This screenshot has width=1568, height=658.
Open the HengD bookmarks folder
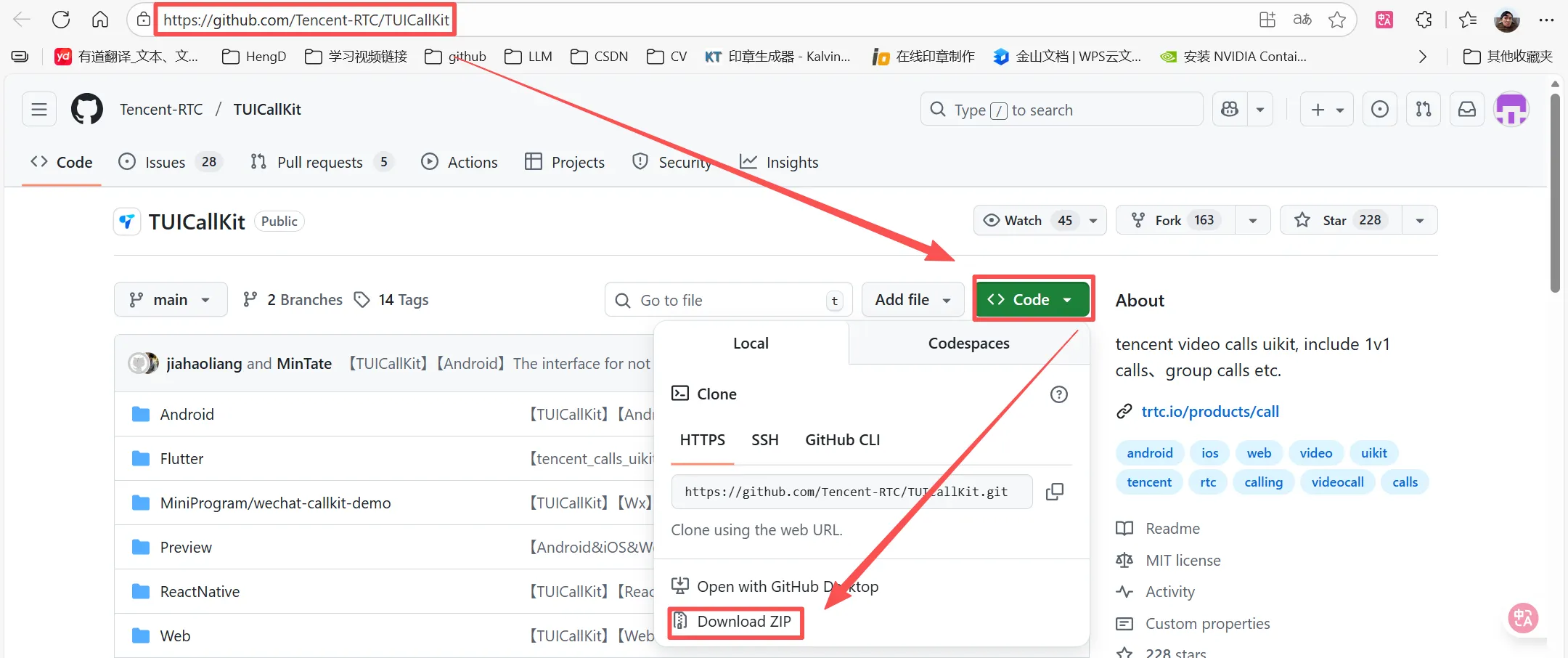tap(254, 57)
